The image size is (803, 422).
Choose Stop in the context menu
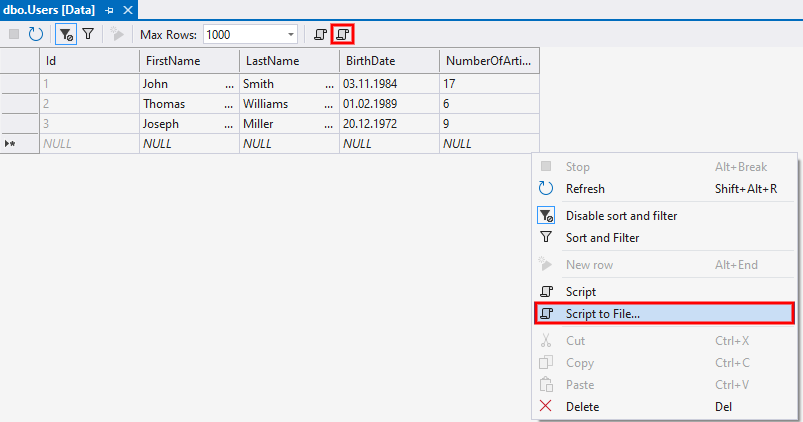click(664, 167)
